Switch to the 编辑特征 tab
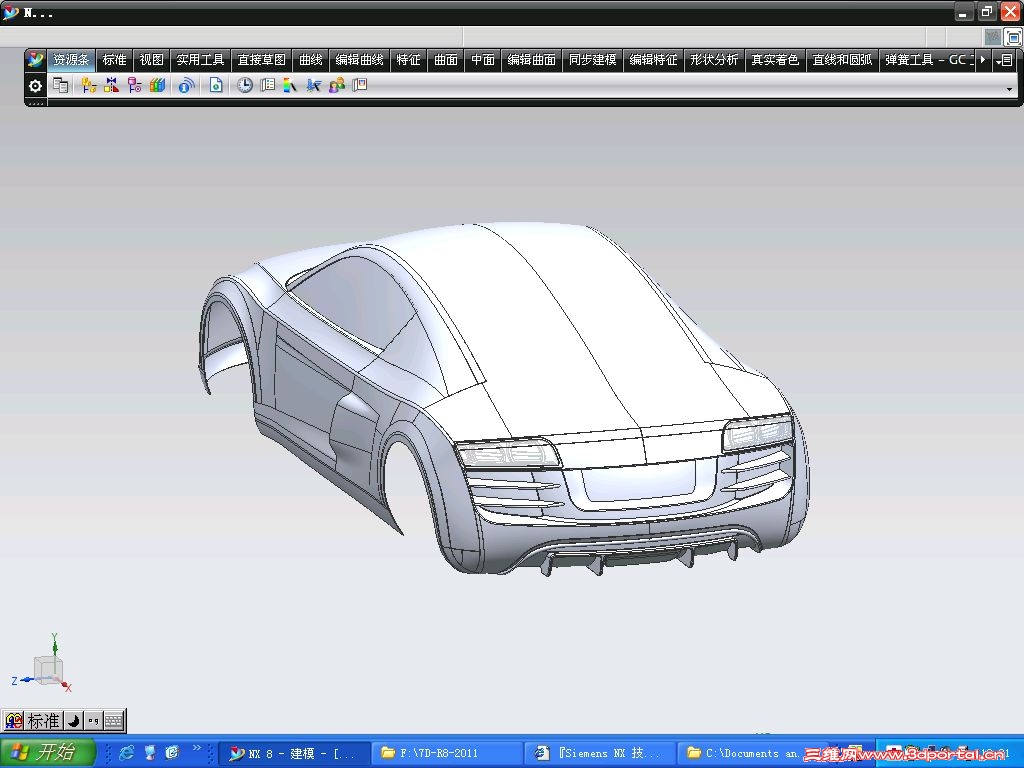1024x768 pixels. point(653,60)
